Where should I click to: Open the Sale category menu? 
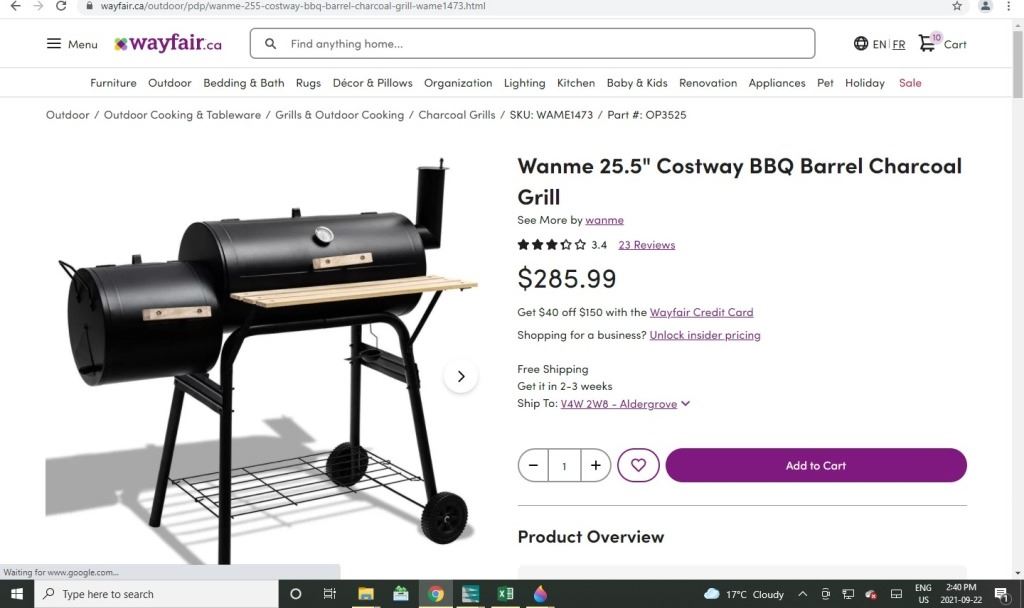click(910, 83)
